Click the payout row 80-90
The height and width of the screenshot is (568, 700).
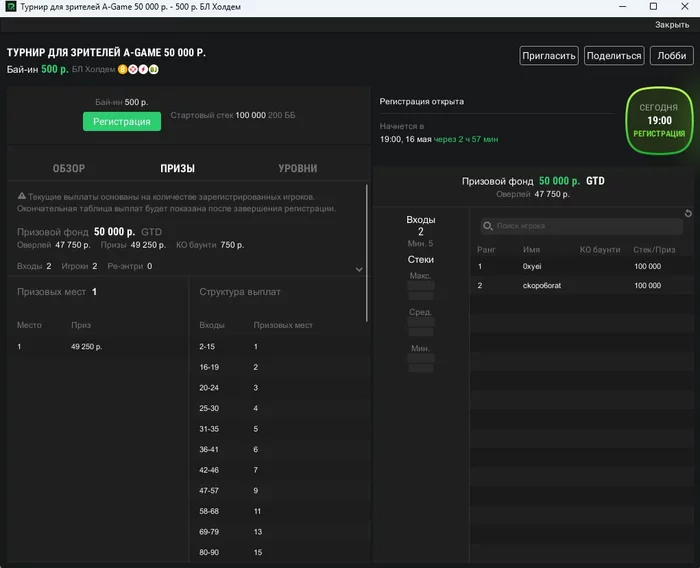click(279, 552)
